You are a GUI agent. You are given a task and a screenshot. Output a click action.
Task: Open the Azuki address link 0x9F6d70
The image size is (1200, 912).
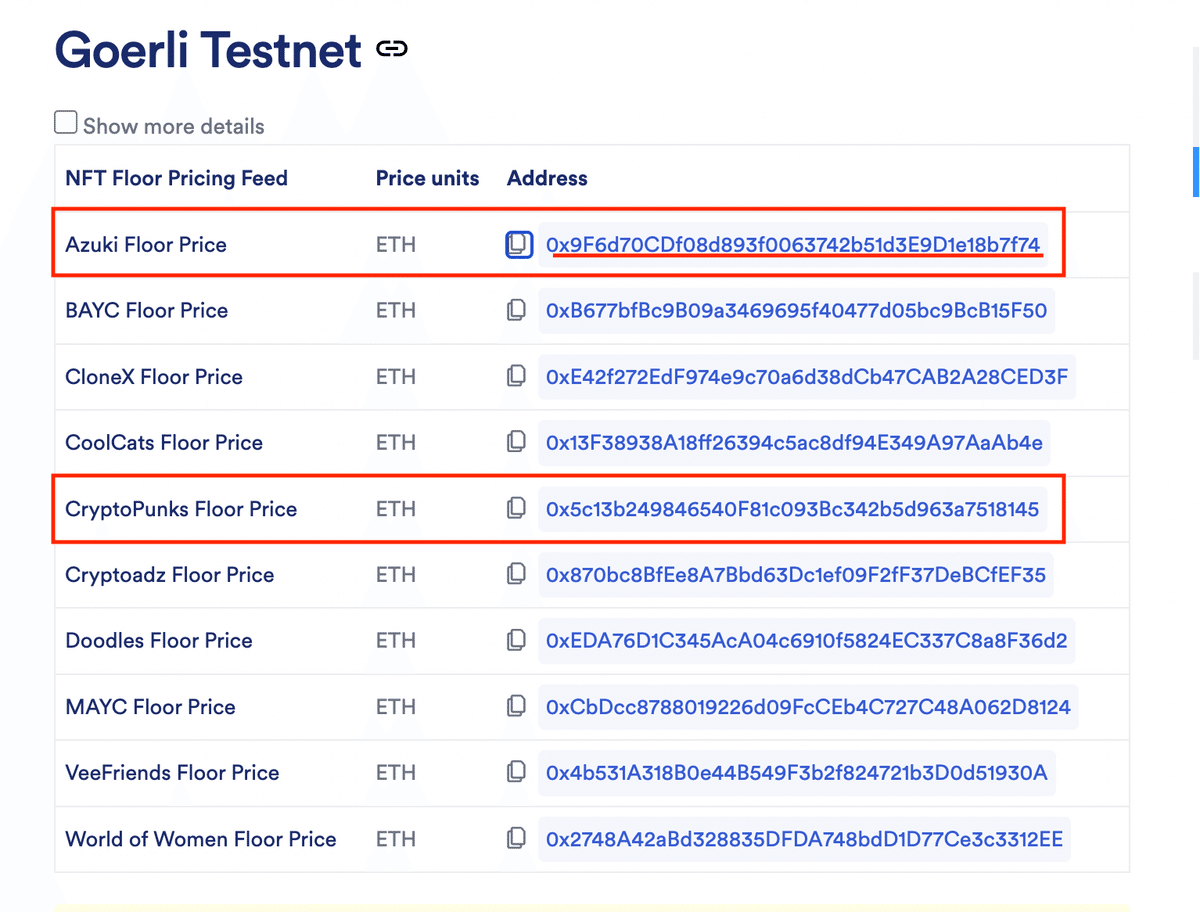pyautogui.click(x=793, y=244)
